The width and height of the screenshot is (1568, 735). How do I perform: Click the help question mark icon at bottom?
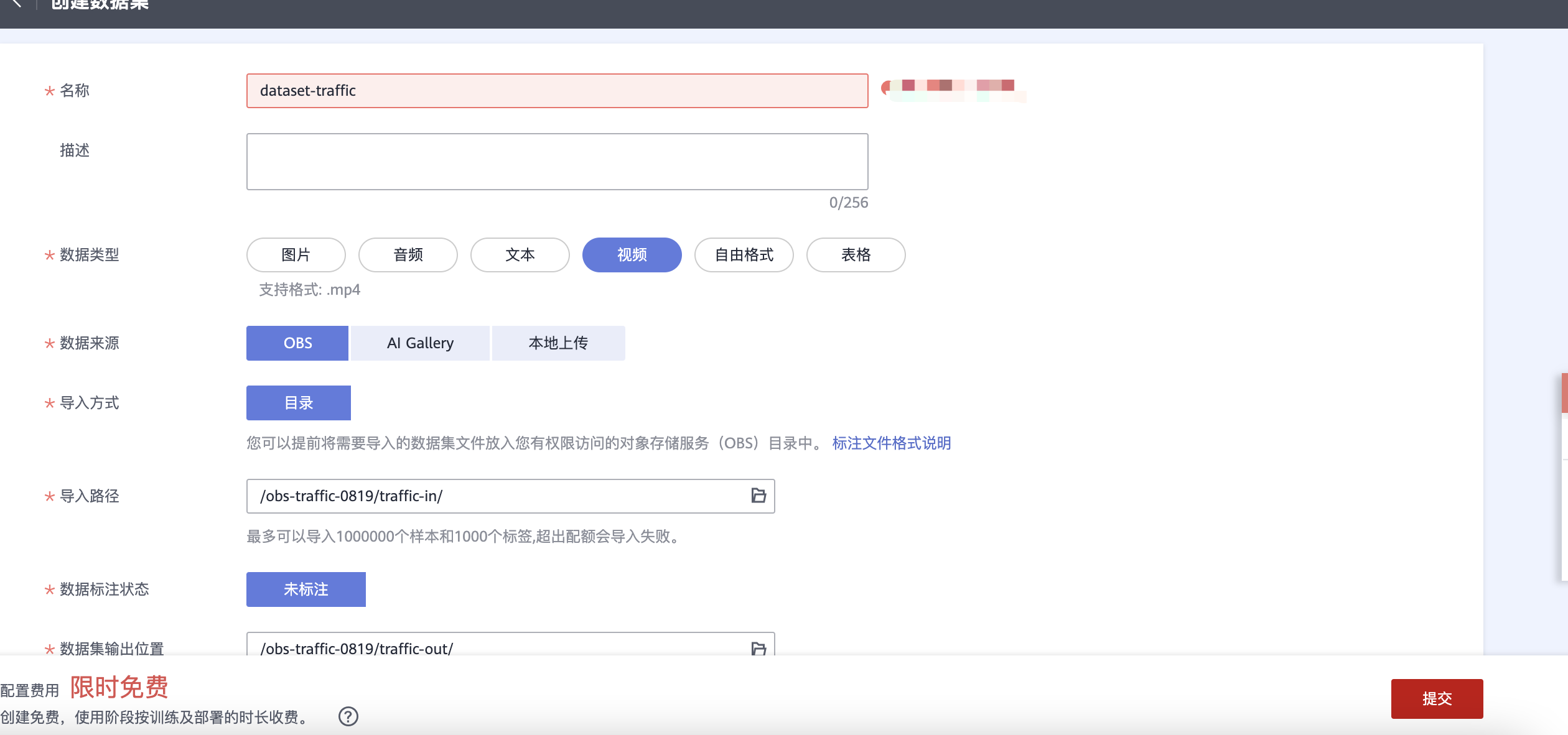click(x=348, y=717)
